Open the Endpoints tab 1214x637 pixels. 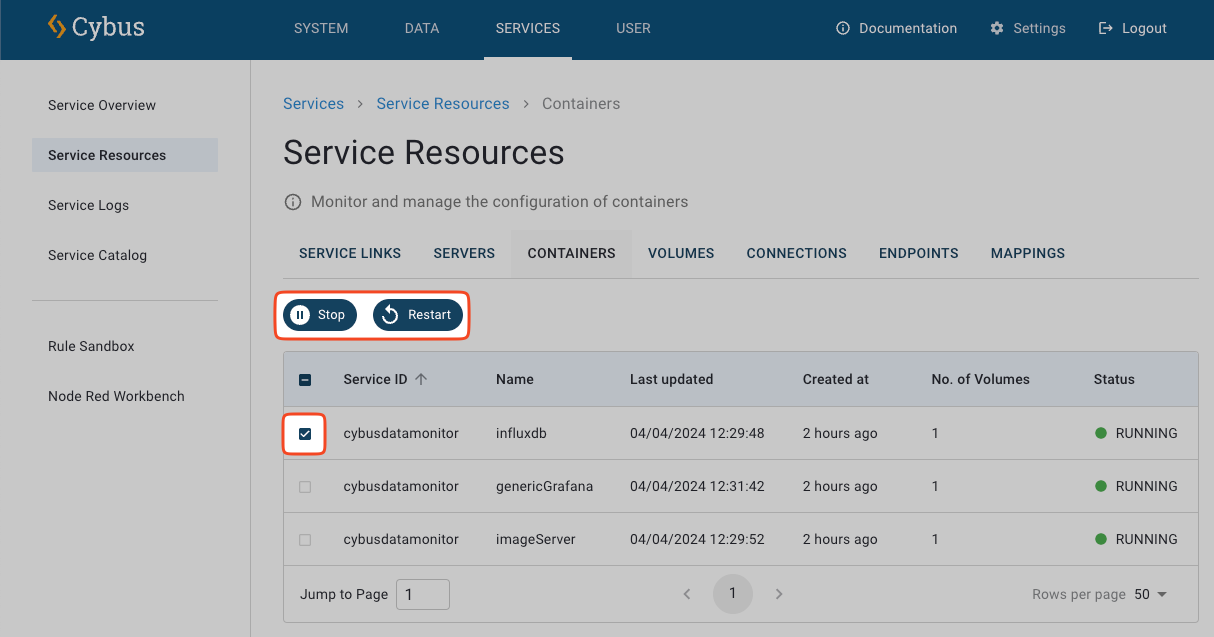[x=918, y=253]
